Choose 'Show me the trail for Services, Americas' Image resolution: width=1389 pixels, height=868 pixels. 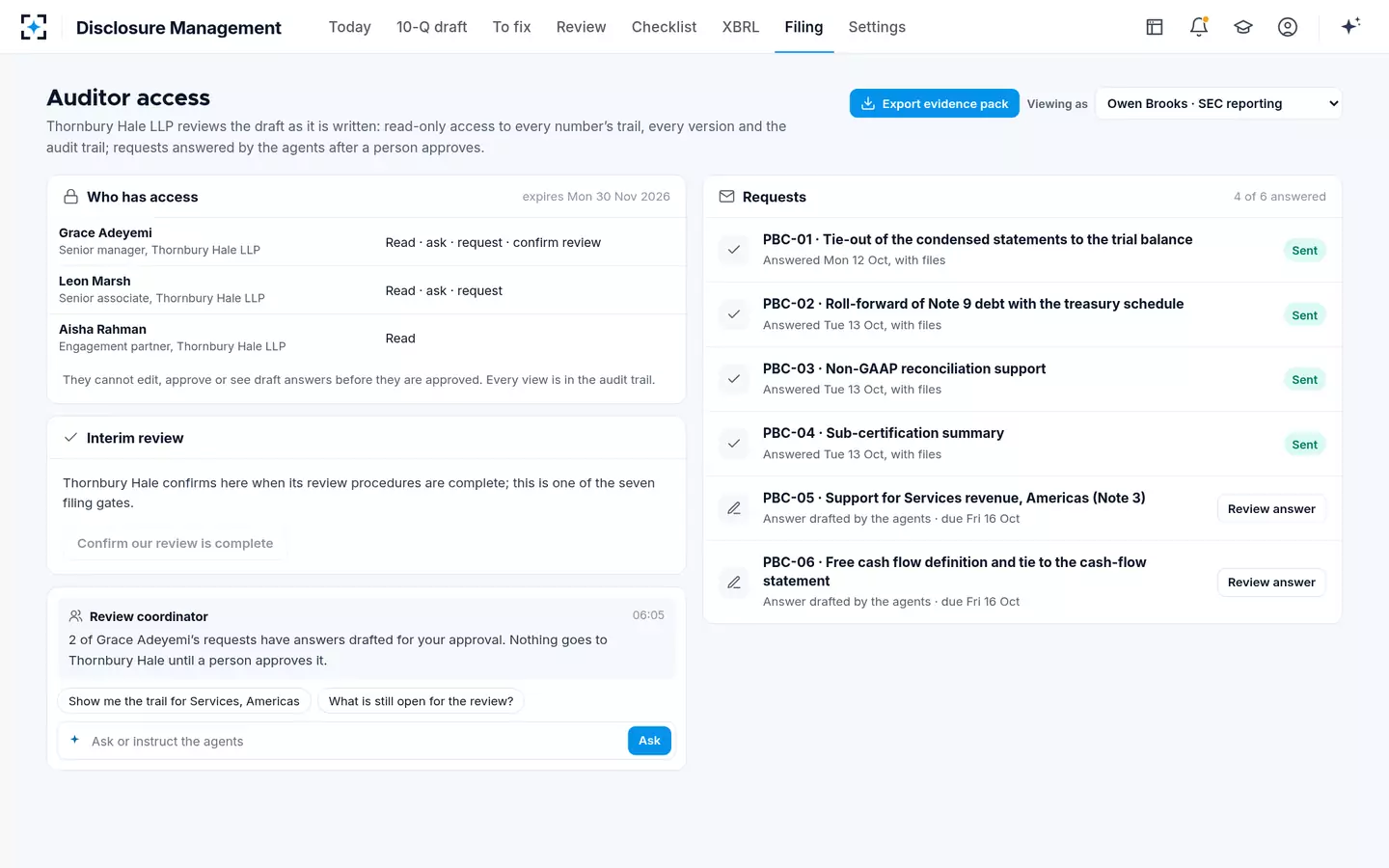pyautogui.click(x=183, y=701)
